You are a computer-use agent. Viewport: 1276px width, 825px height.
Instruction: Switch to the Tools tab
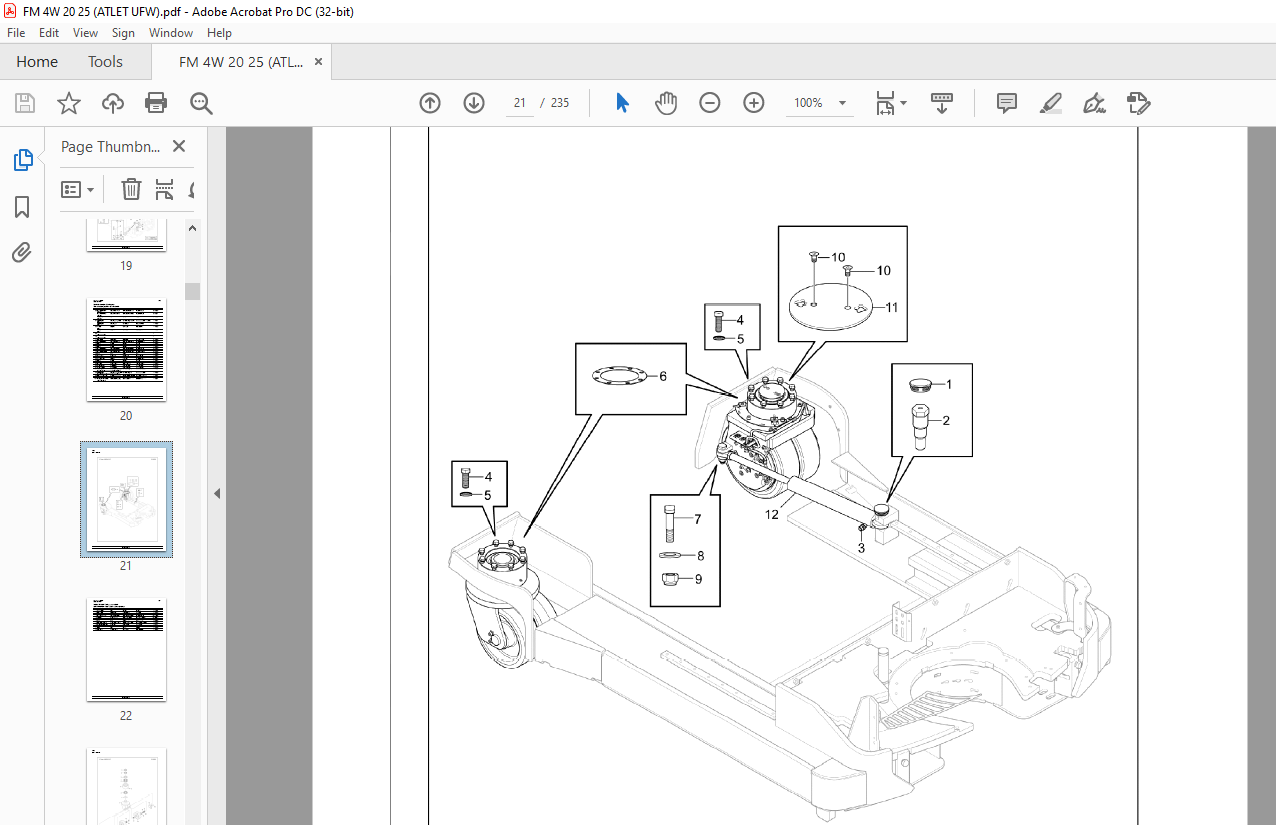click(x=105, y=62)
